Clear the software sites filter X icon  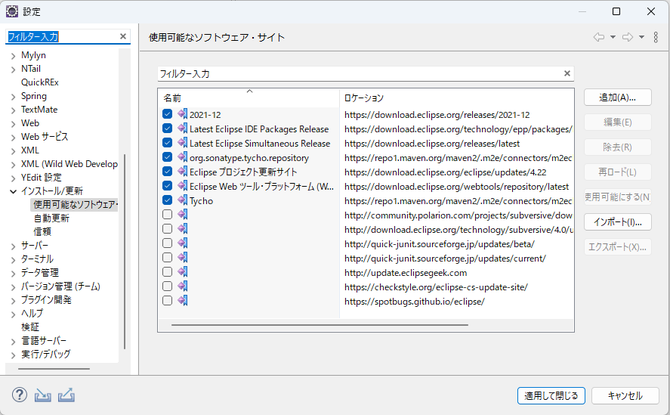[x=567, y=74]
